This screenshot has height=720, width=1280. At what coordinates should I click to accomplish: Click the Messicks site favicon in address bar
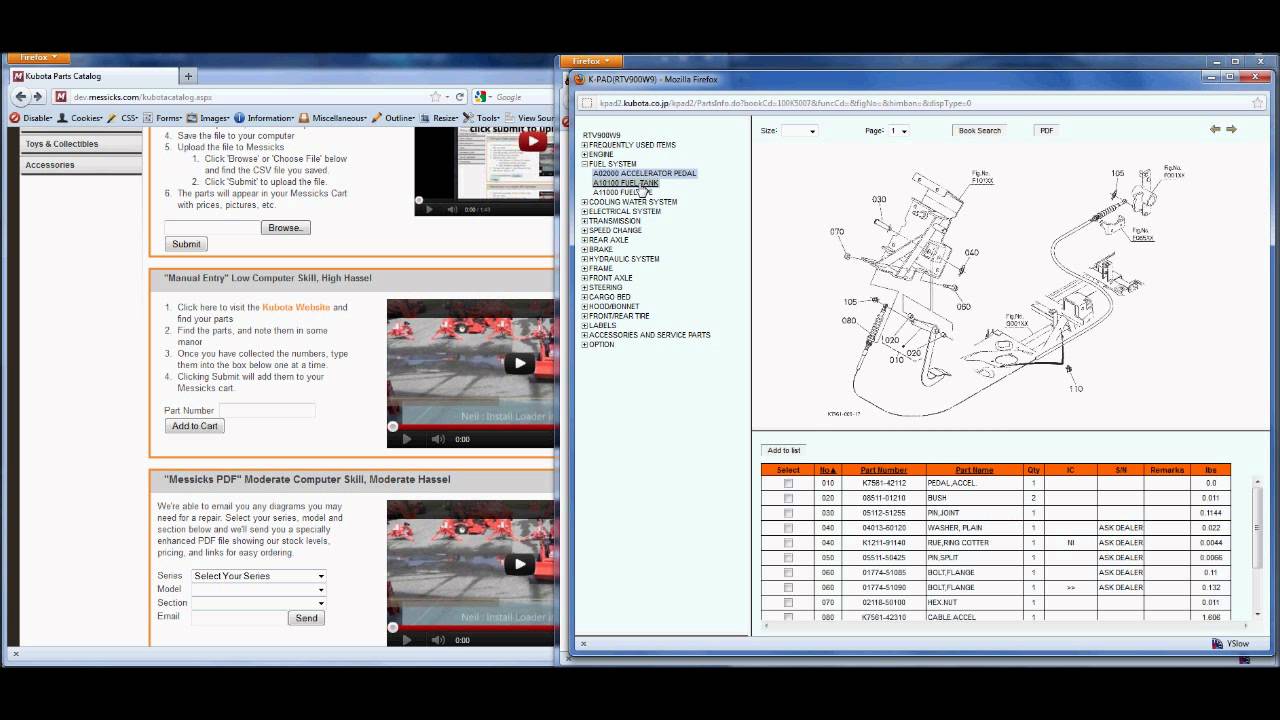click(61, 97)
